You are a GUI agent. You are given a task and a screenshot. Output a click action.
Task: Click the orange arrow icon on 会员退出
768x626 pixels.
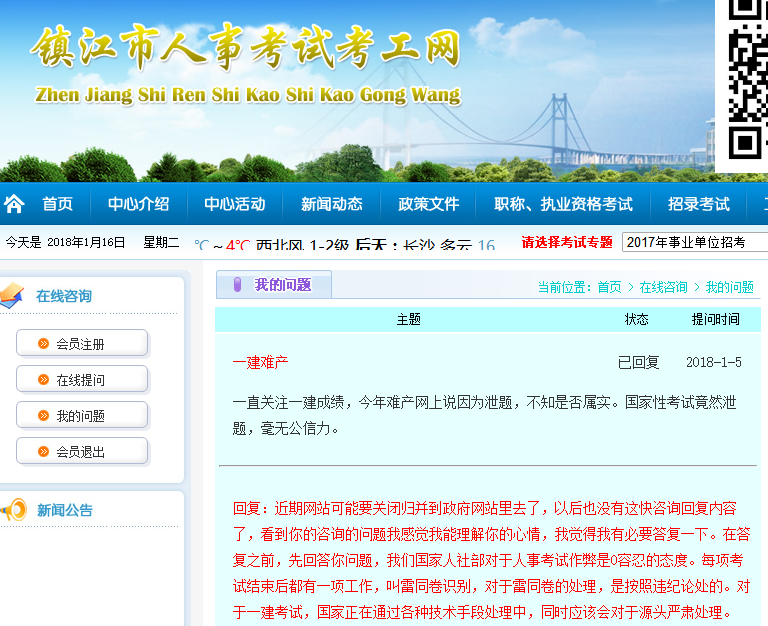click(x=43, y=452)
